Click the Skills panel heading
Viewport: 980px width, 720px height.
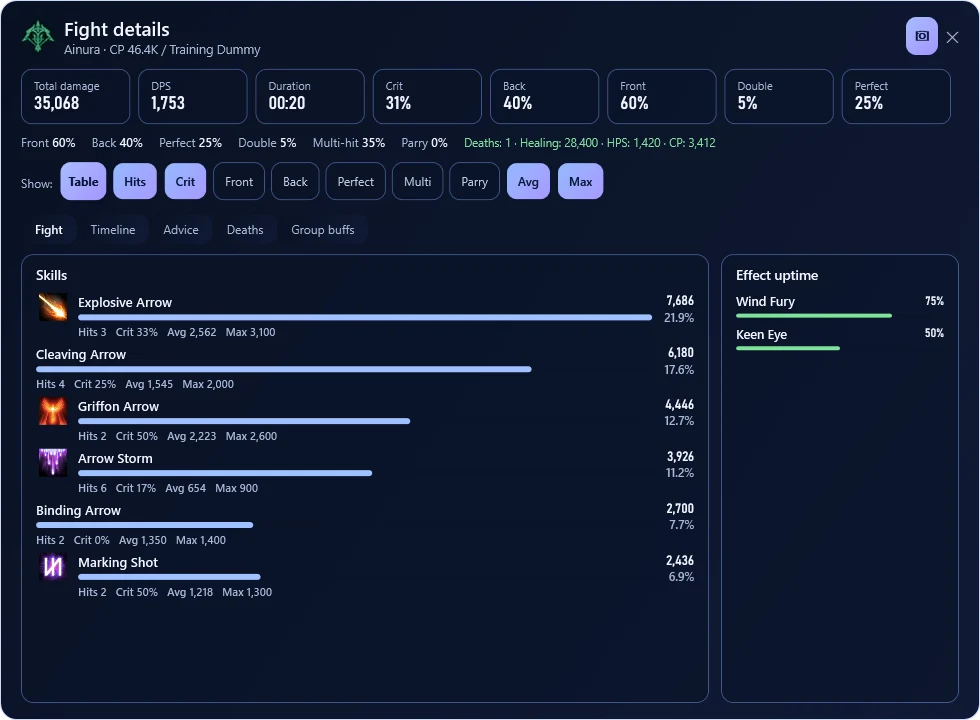click(51, 276)
